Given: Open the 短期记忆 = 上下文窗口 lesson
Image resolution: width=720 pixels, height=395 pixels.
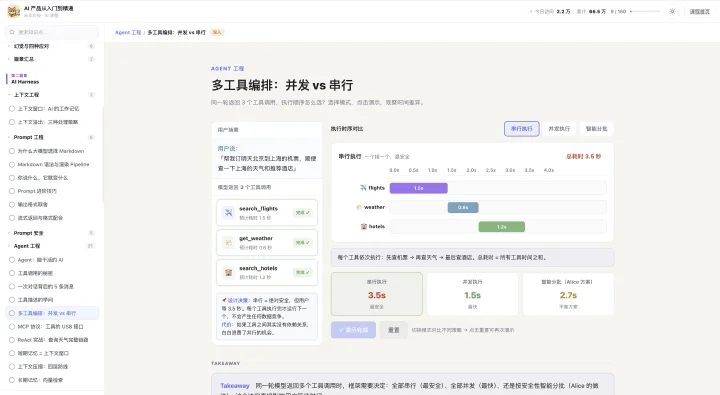Looking at the screenshot, I should click(43, 353).
